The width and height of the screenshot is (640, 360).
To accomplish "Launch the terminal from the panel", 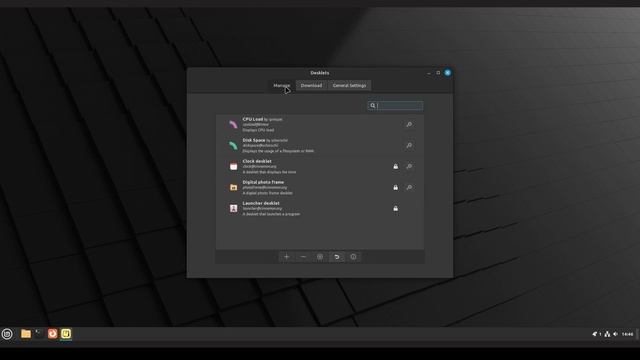I will (x=39, y=334).
